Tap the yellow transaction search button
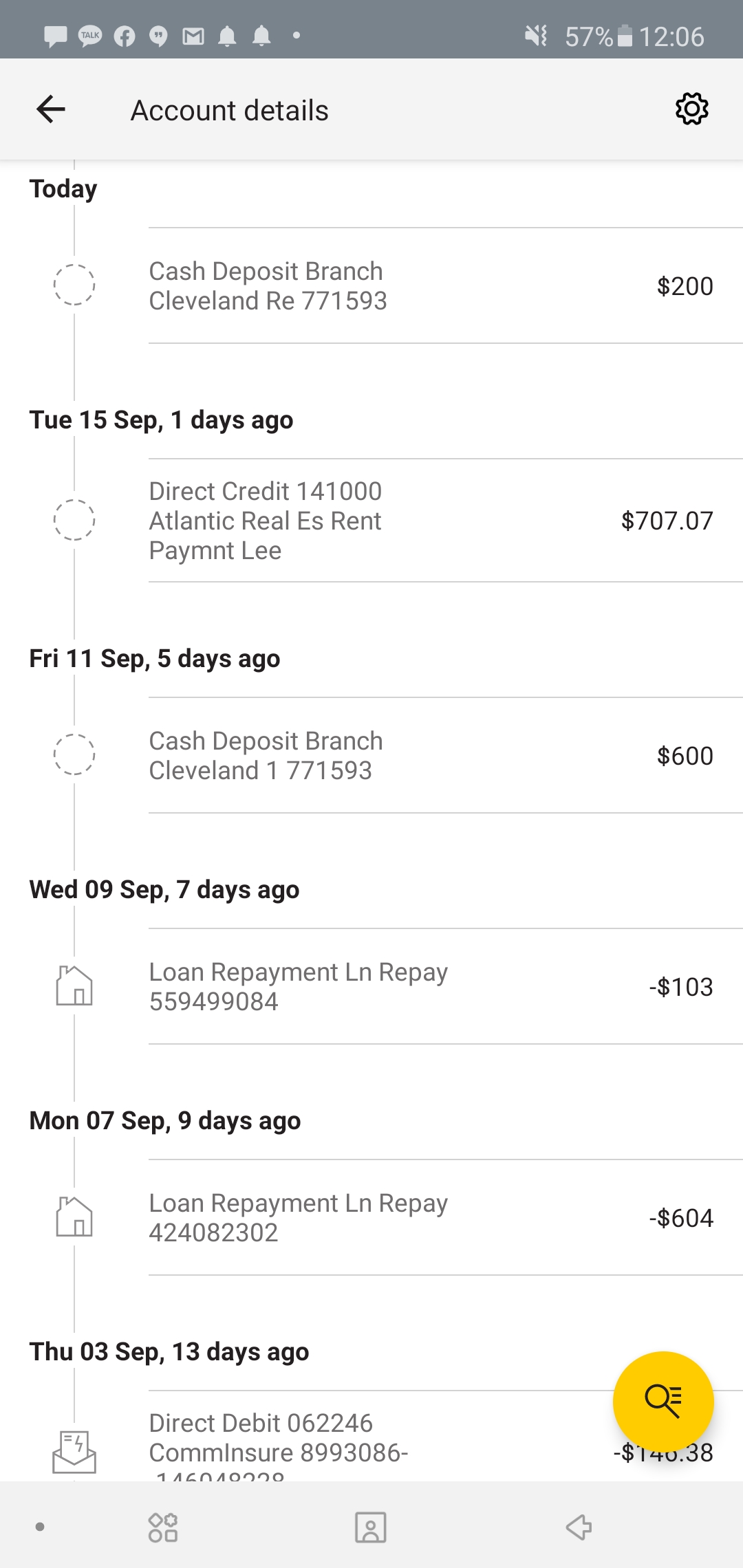The image size is (743, 1568). [663, 1401]
